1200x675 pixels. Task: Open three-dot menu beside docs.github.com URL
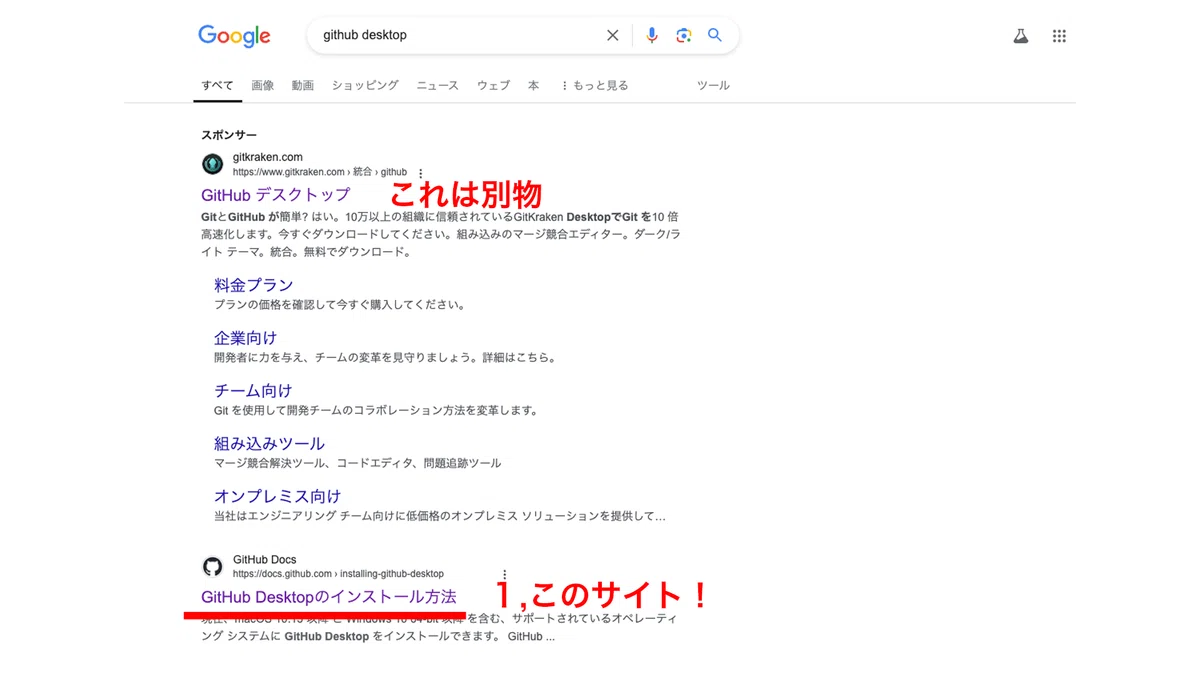(504, 575)
